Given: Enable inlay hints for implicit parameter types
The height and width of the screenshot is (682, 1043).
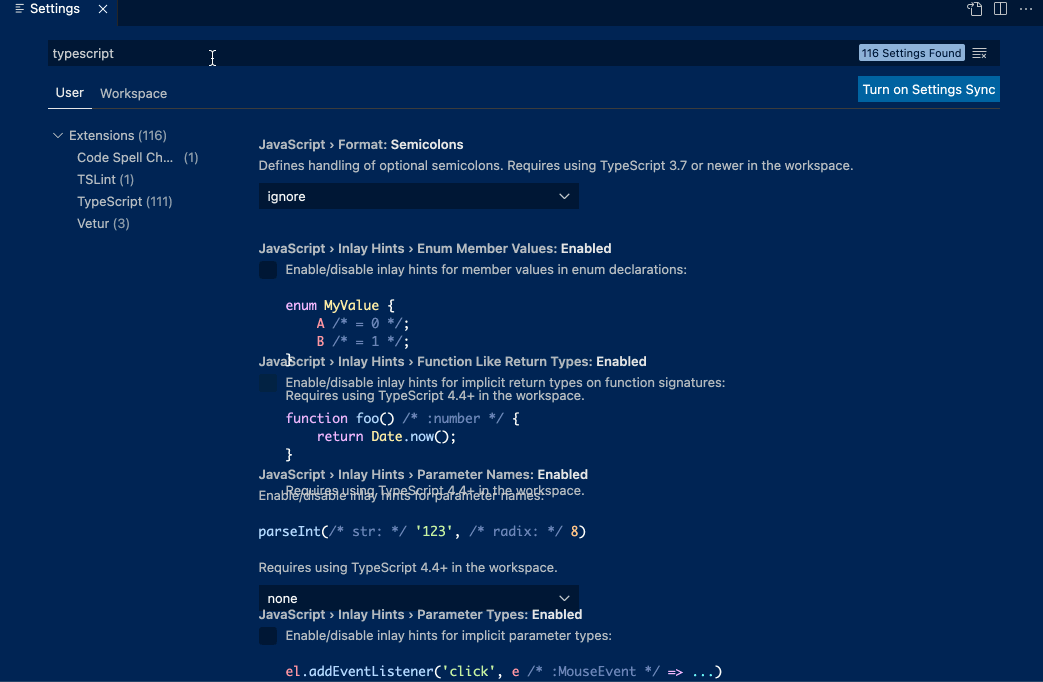Looking at the screenshot, I should 267,635.
